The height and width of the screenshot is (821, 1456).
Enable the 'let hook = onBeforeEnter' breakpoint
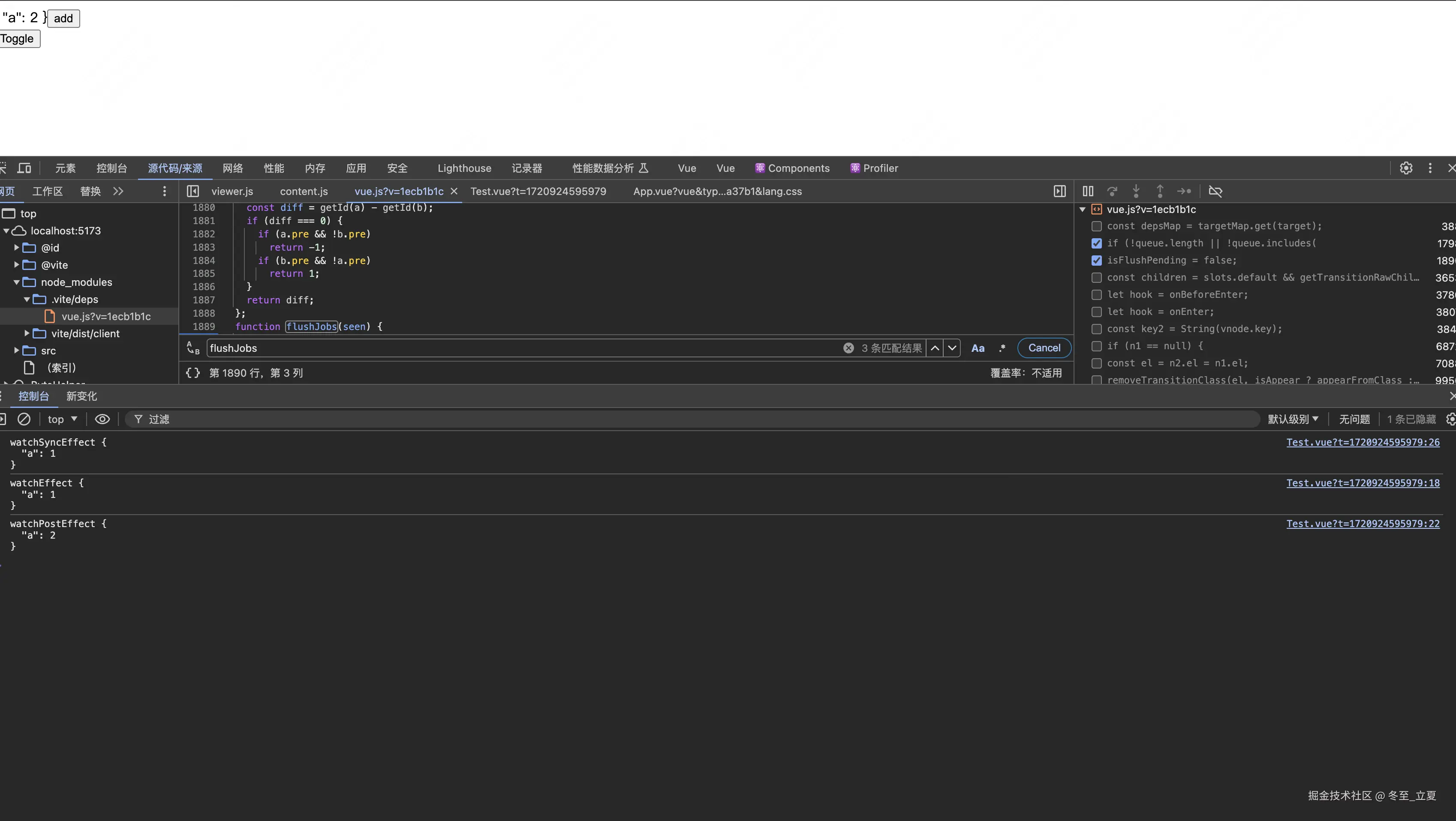tap(1097, 294)
